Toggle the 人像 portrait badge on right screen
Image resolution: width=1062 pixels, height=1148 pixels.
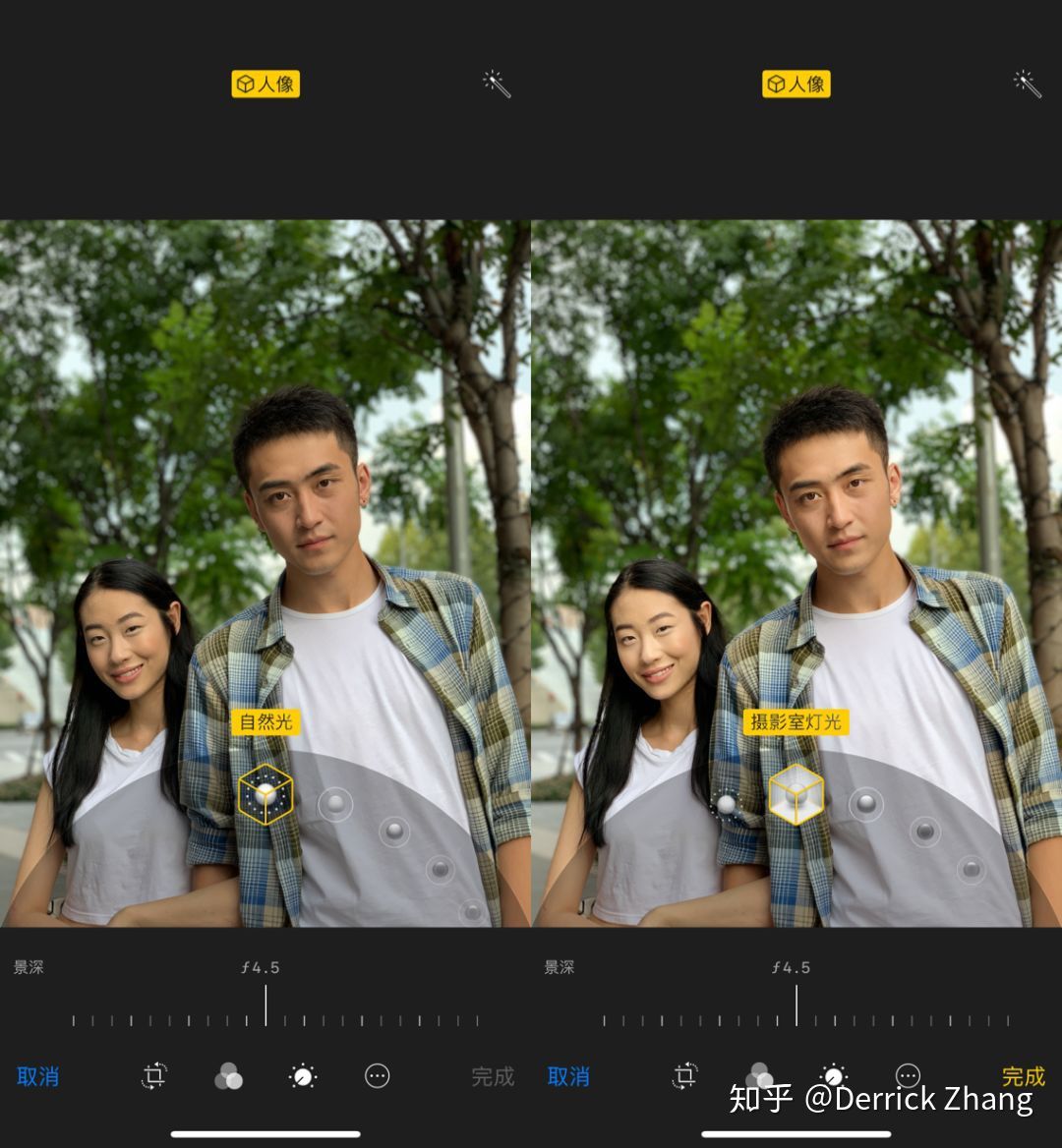pyautogui.click(x=796, y=85)
